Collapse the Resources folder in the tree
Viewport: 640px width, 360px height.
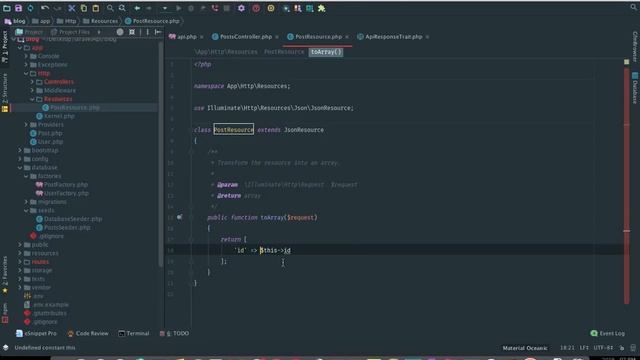tap(32, 99)
